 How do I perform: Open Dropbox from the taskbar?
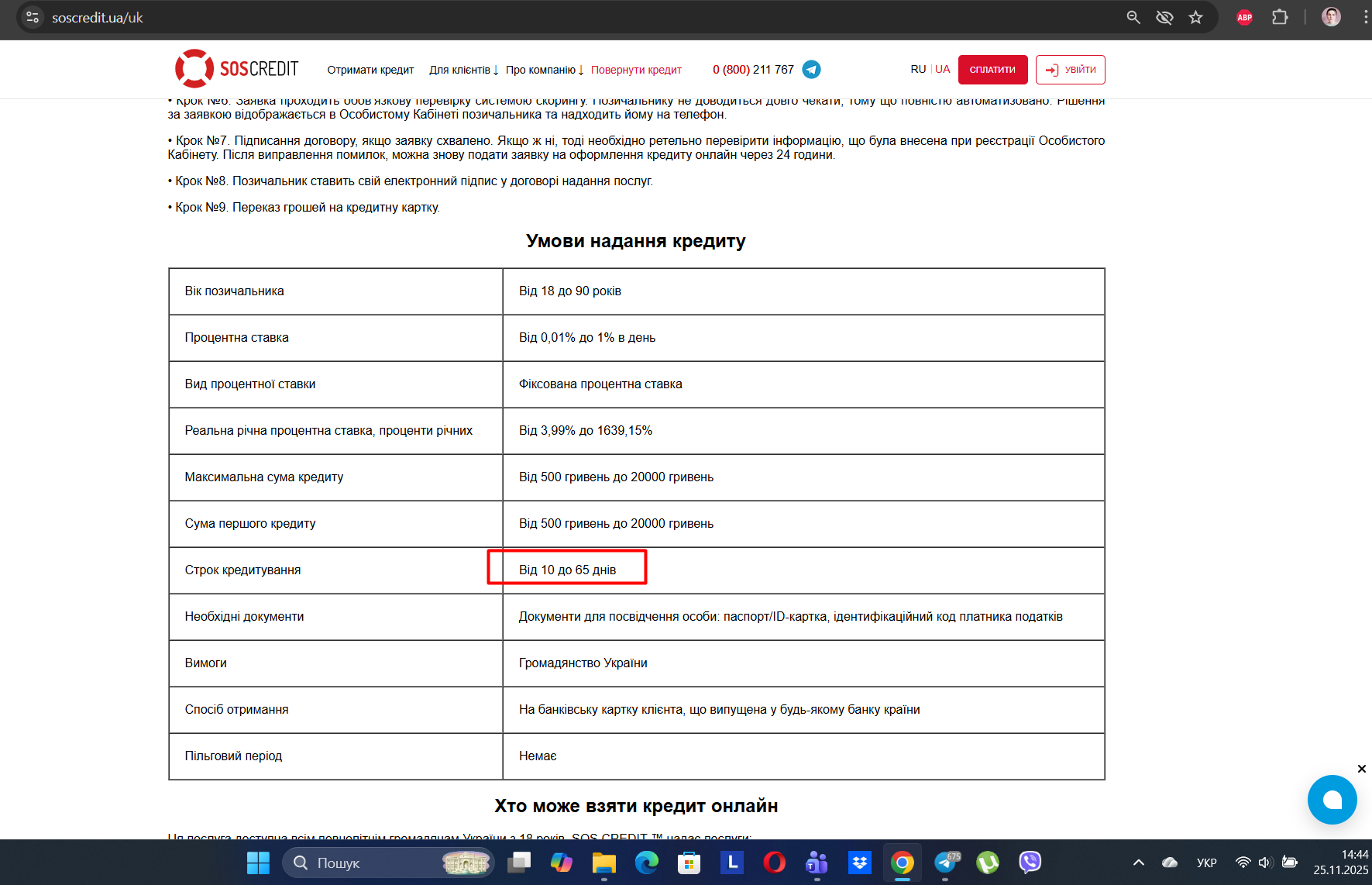(x=859, y=863)
